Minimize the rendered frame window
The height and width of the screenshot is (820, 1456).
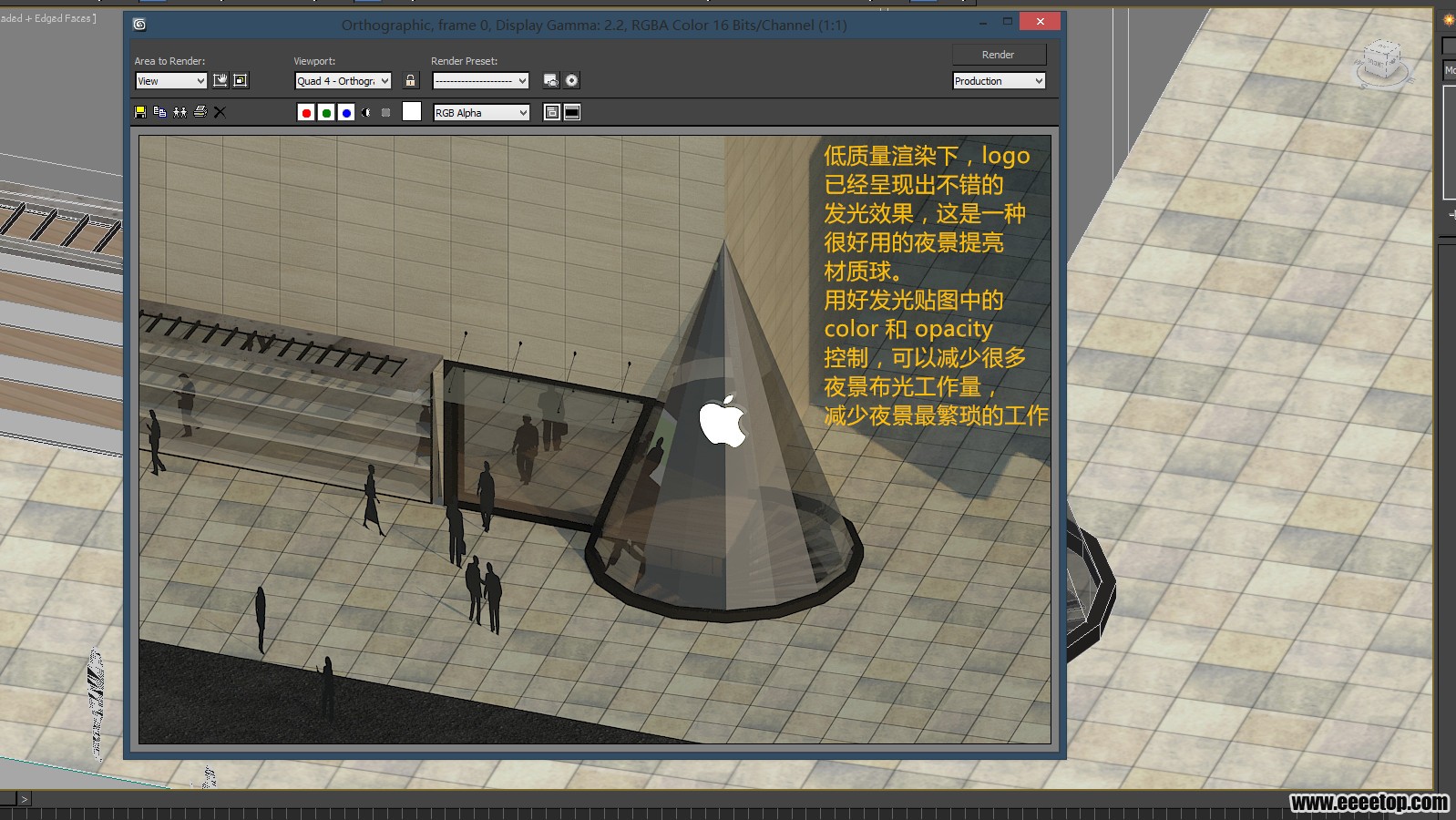pos(983,22)
